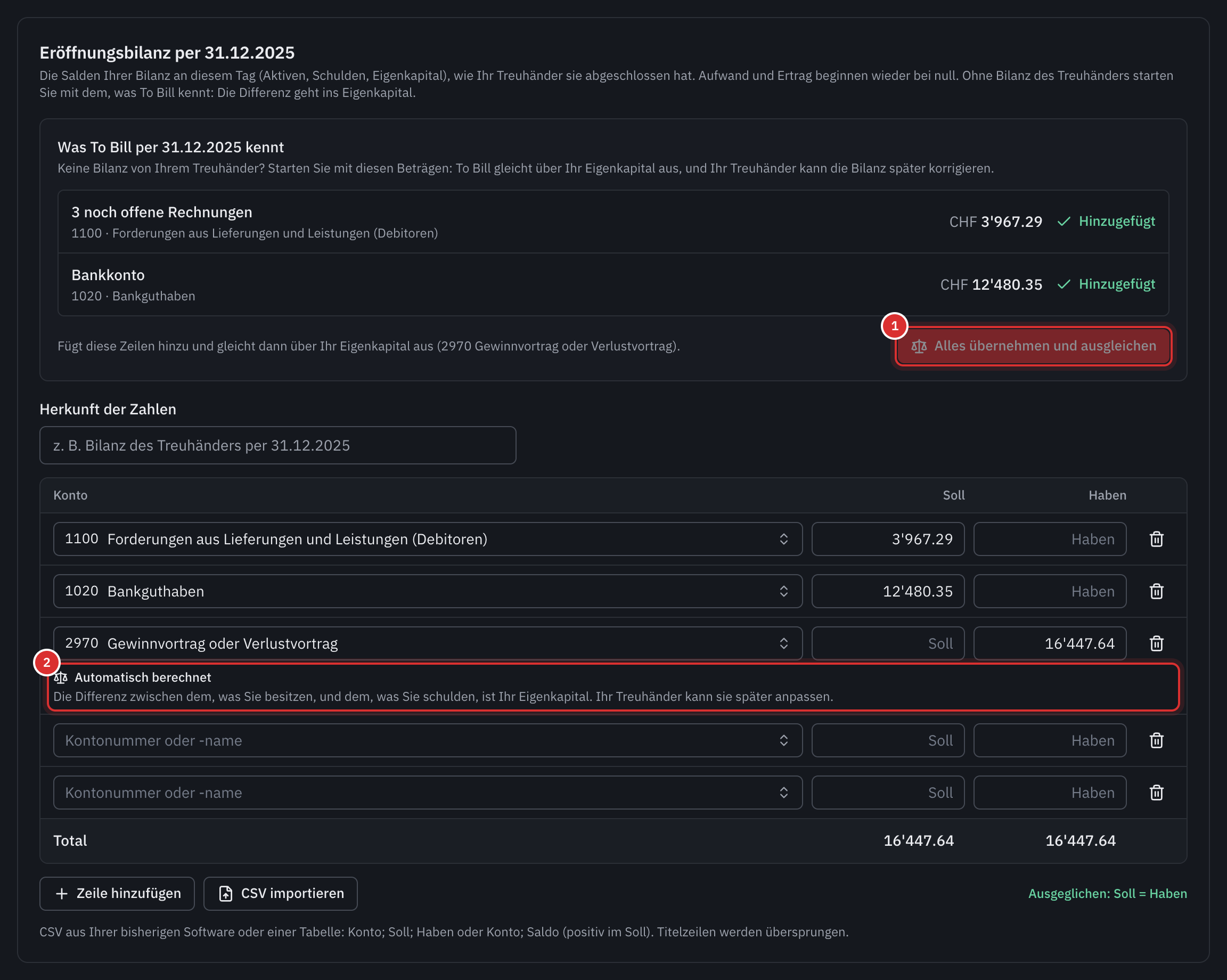Focus the Herkunft der Zahlen input field
1227x980 pixels.
pyautogui.click(x=277, y=445)
